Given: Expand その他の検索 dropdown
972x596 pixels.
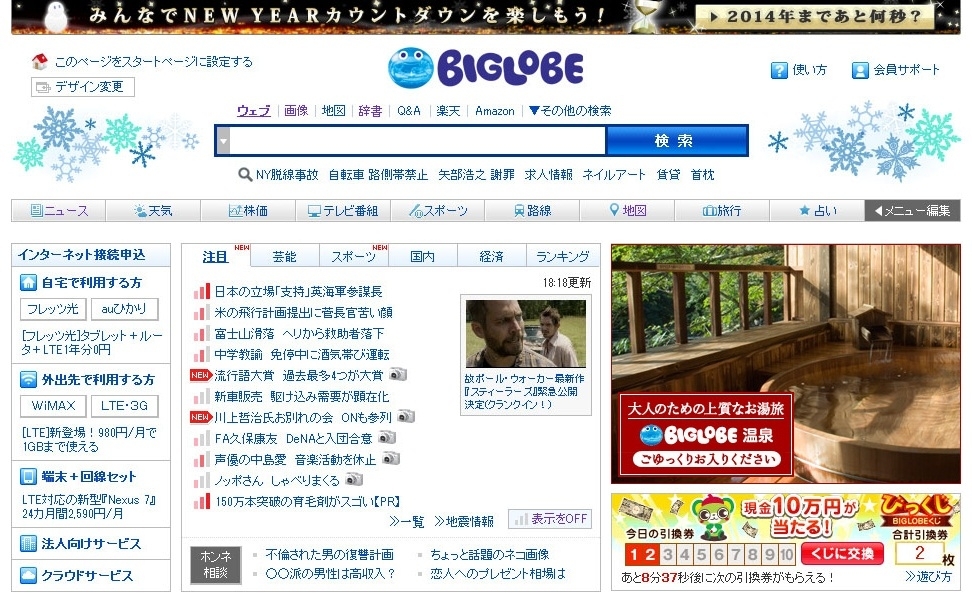Looking at the screenshot, I should coord(570,111).
